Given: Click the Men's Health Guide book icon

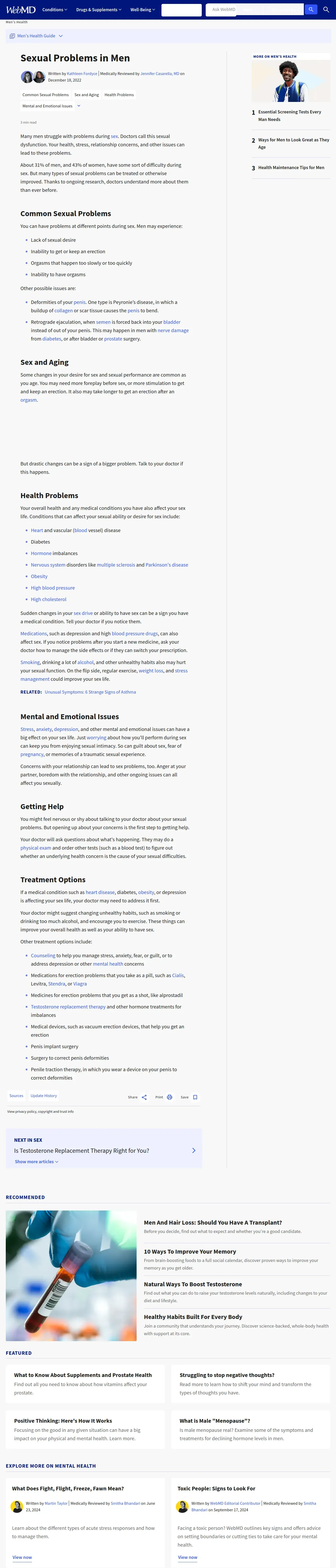Looking at the screenshot, I should pos(12,36).
